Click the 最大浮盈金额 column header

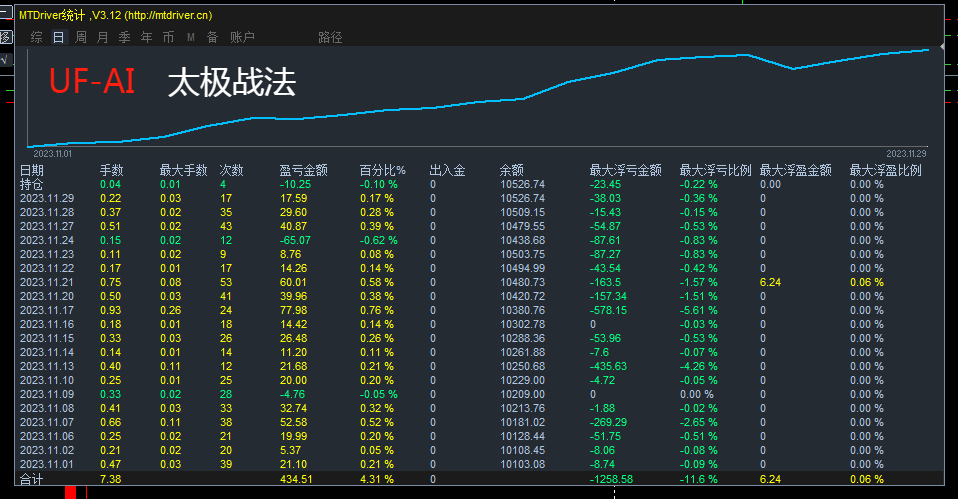pos(795,170)
